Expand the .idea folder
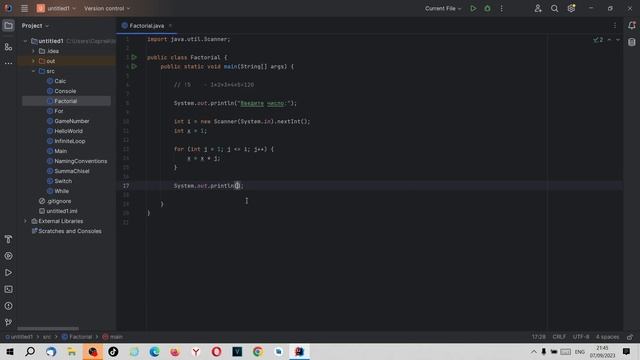This screenshot has height=360, width=640. 33,51
